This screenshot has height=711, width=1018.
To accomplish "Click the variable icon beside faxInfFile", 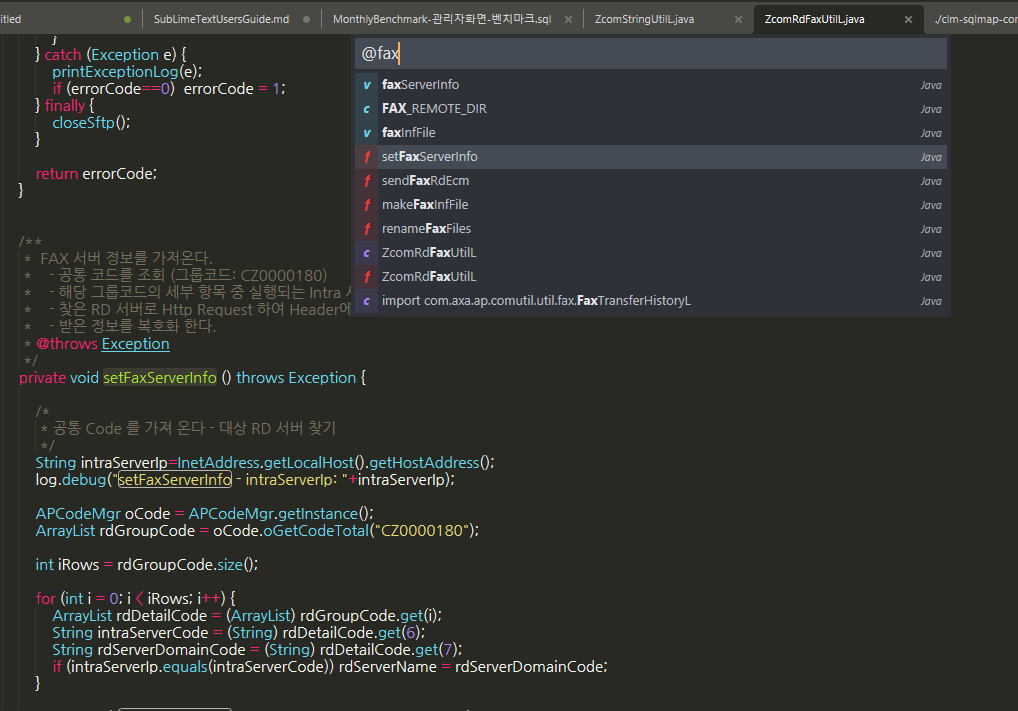I will pos(367,133).
